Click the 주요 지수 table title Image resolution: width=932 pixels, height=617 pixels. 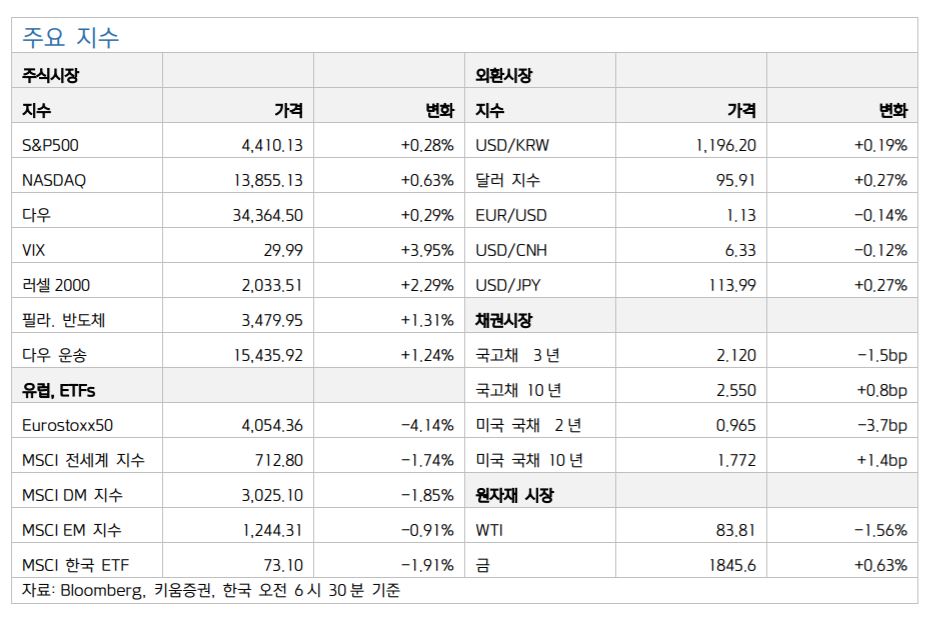coord(70,38)
